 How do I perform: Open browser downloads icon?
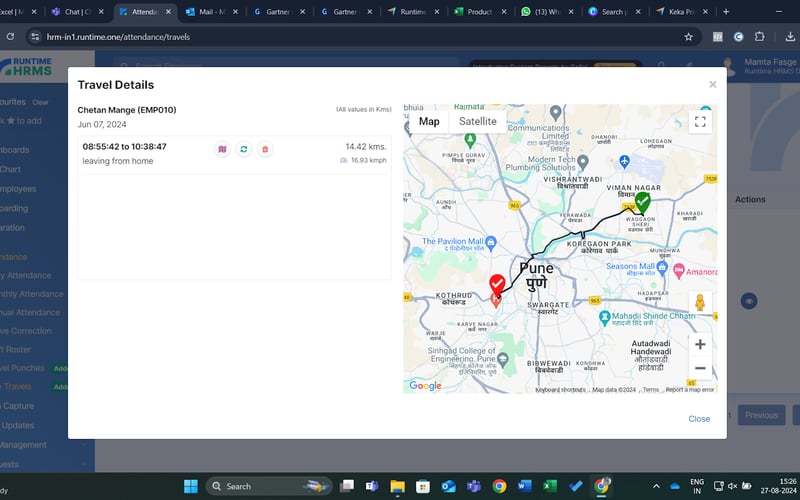click(790, 37)
